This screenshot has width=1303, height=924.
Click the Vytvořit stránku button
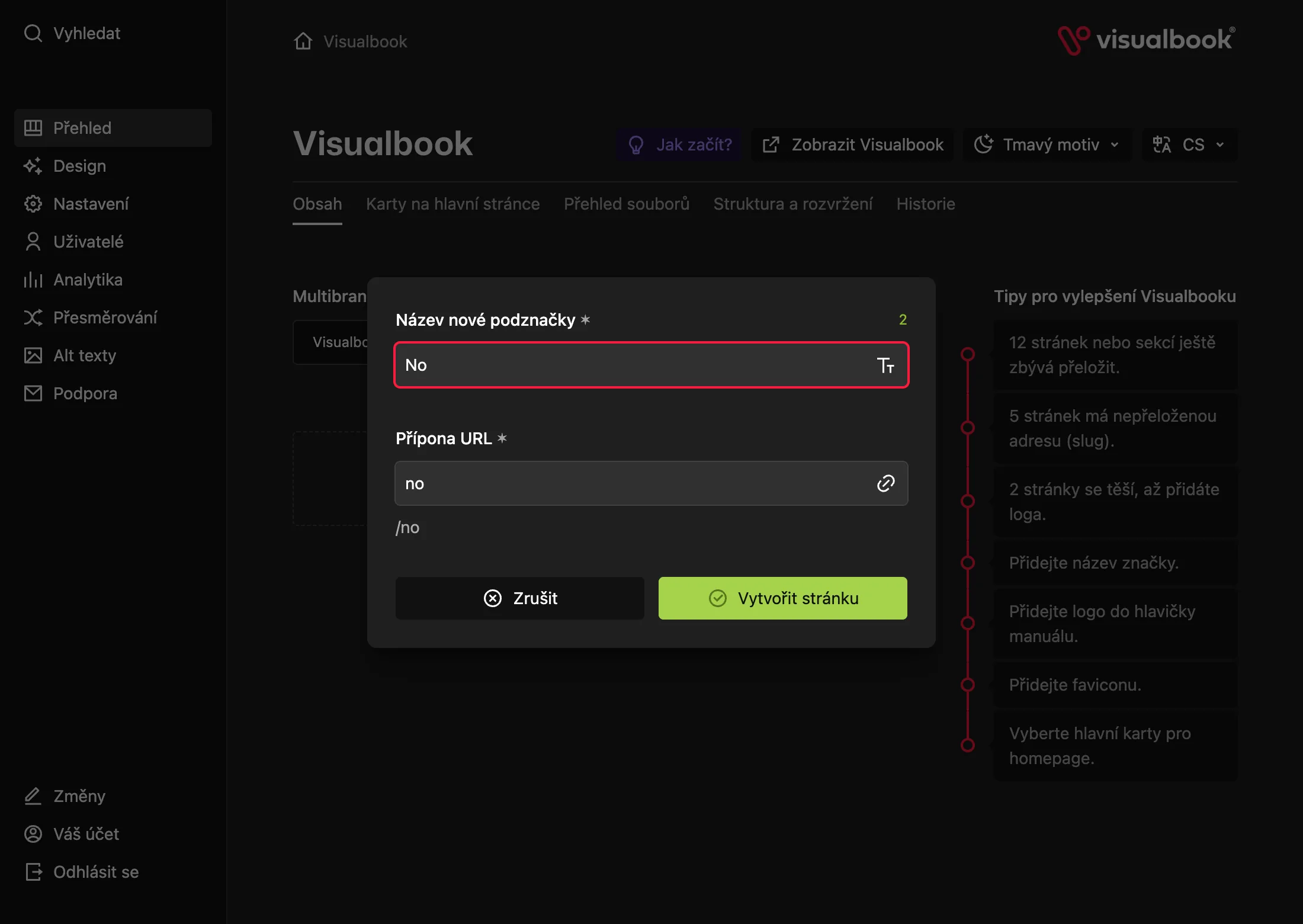783,598
